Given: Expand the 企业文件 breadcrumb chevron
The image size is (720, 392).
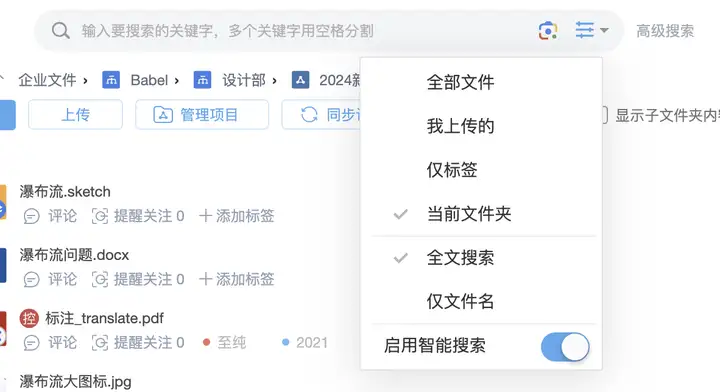Looking at the screenshot, I should point(85,81).
